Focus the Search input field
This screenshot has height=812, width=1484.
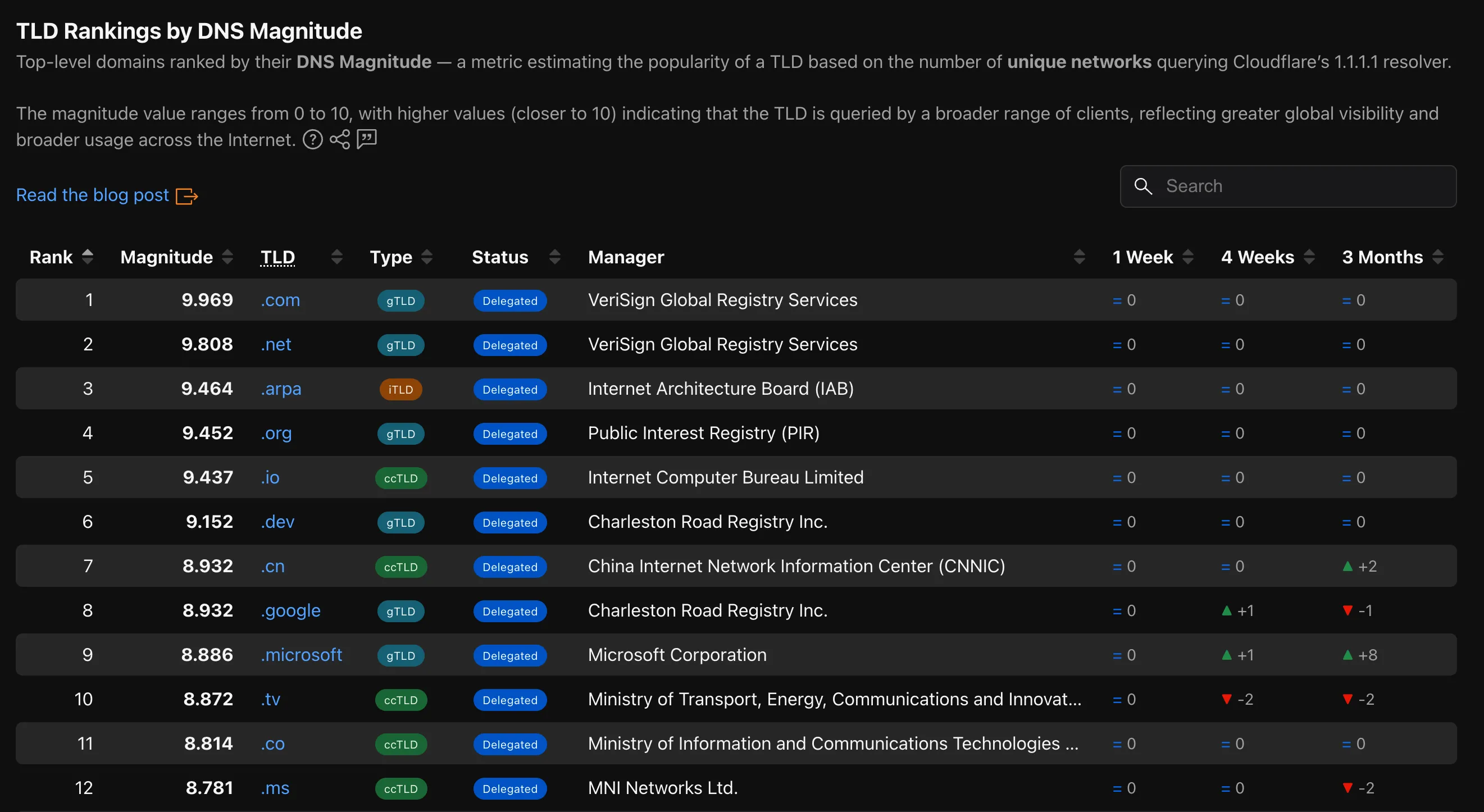point(1288,186)
